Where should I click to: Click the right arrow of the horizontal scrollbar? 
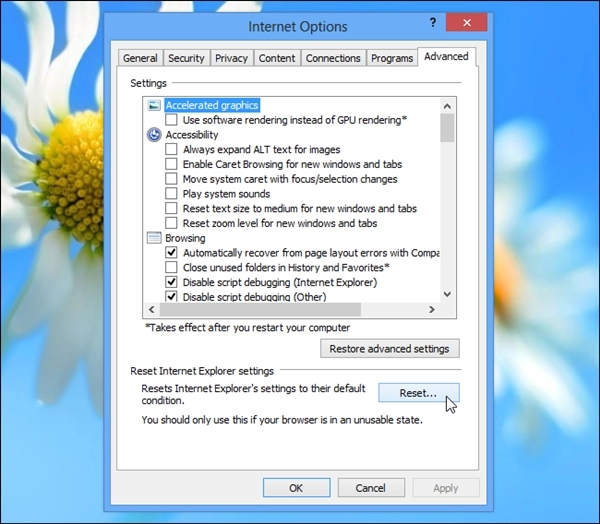tap(432, 309)
